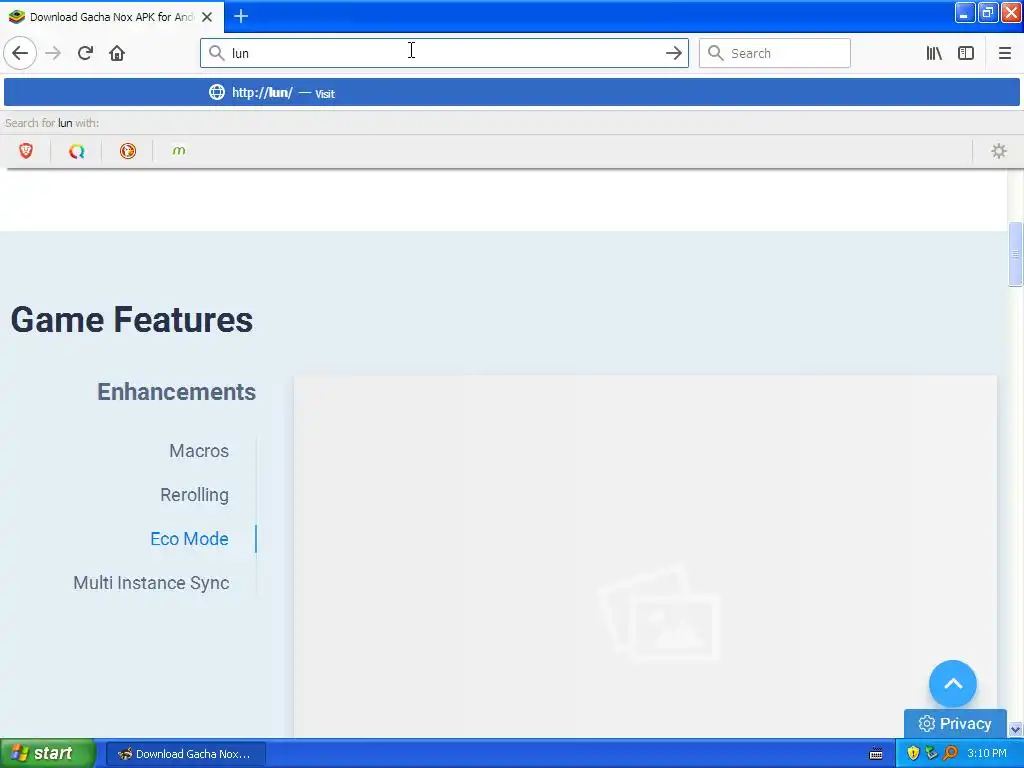Click the security shield tray icon
1024x768 pixels.
913,753
